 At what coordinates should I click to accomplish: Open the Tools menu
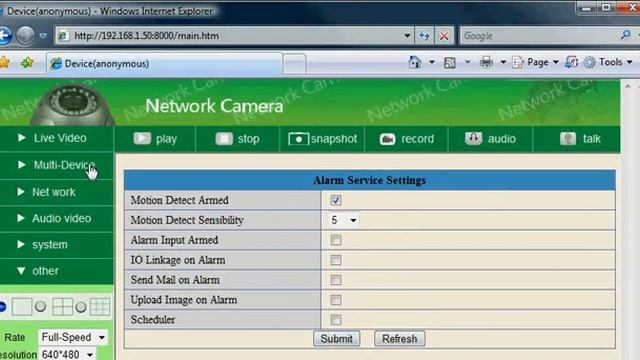click(608, 62)
